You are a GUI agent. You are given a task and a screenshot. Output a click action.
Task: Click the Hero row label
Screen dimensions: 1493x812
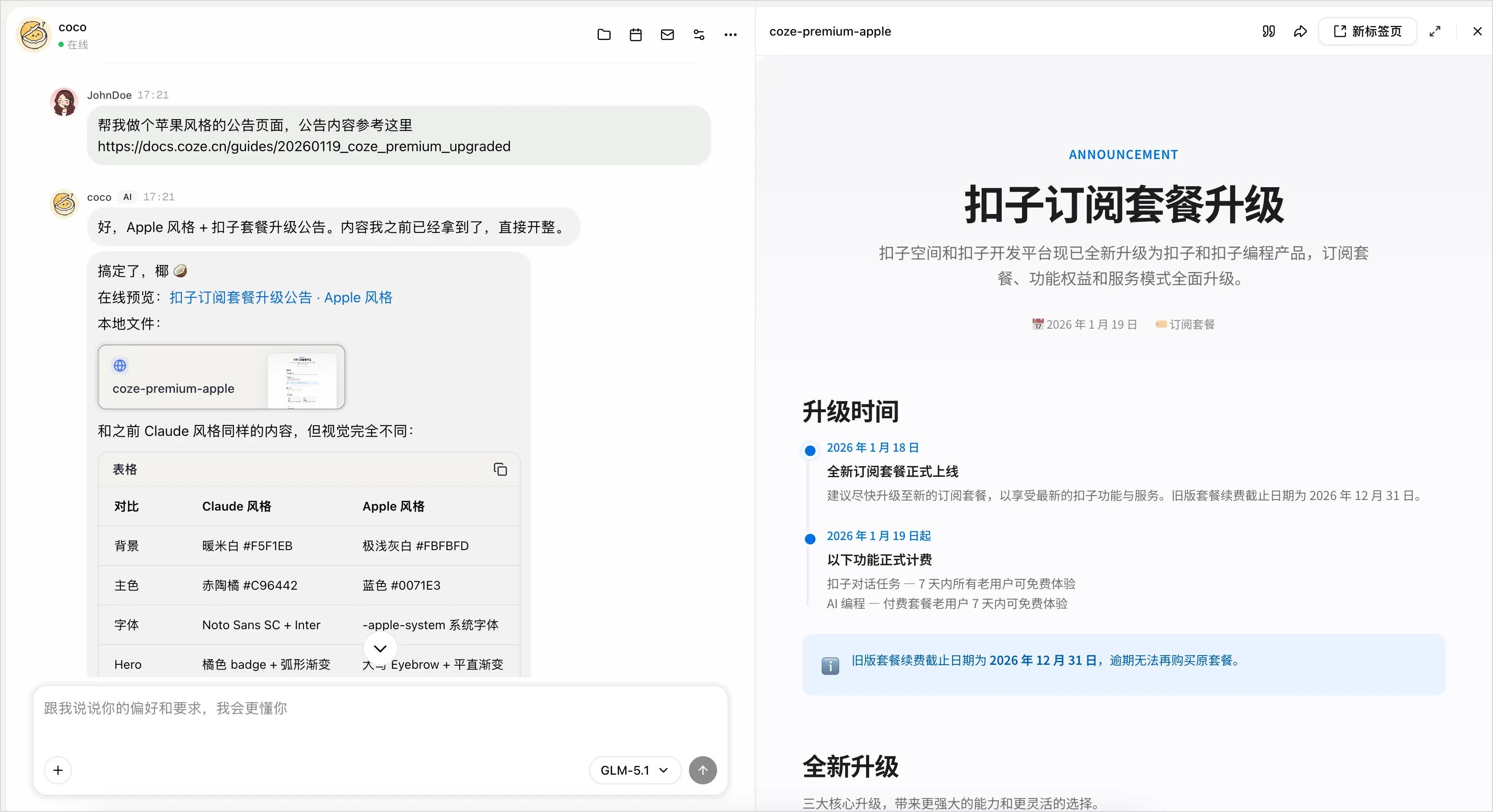coord(127,664)
